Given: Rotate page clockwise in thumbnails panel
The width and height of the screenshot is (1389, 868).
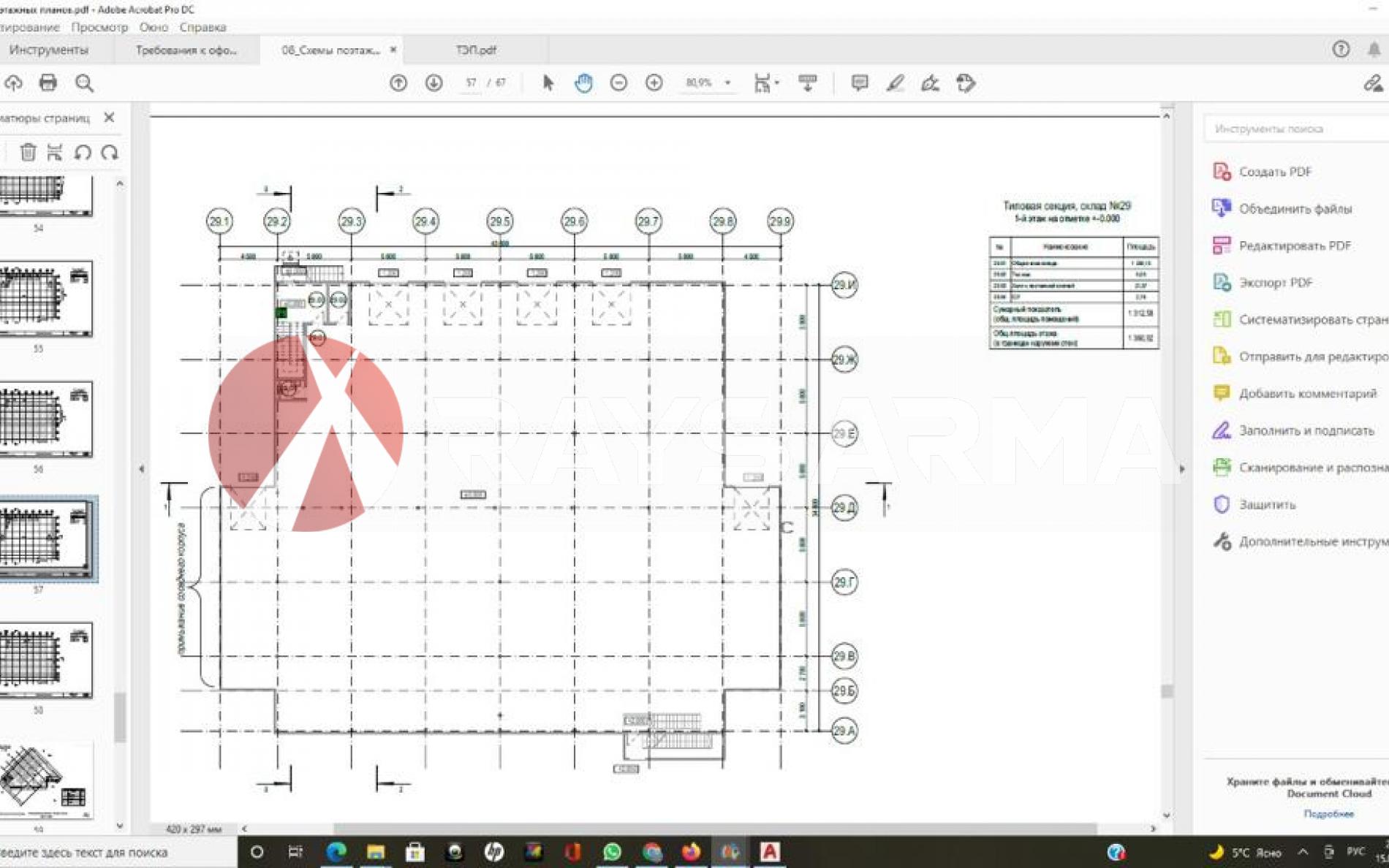Looking at the screenshot, I should pos(110,152).
